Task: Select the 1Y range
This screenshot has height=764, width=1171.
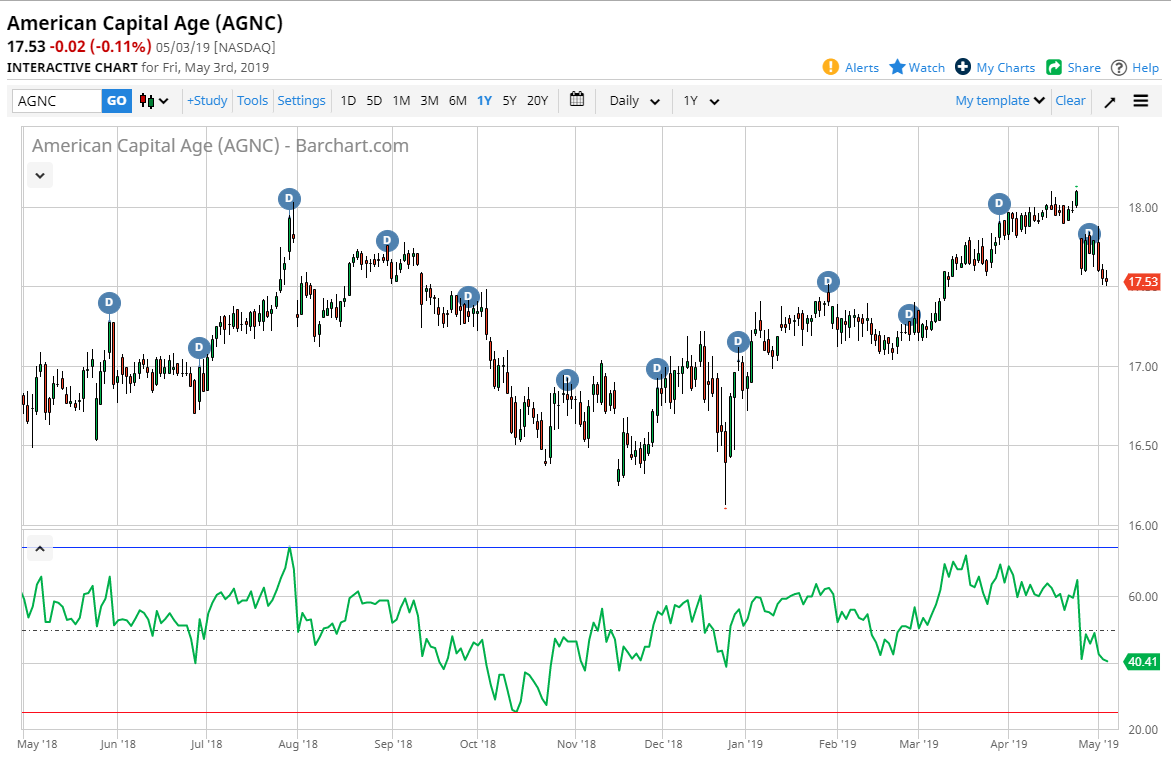Action: [x=485, y=101]
